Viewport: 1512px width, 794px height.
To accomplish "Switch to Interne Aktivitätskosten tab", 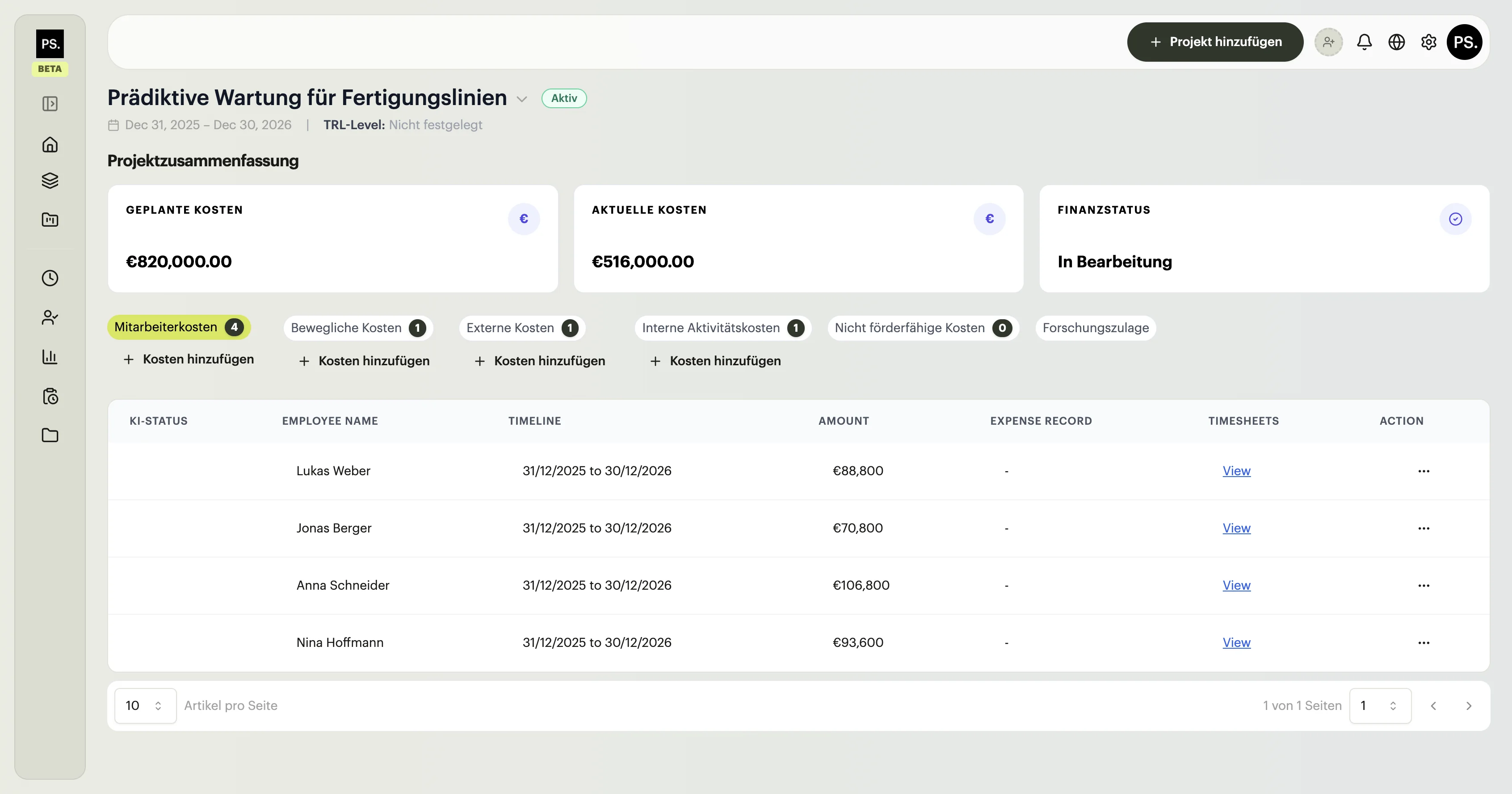I will click(722, 328).
